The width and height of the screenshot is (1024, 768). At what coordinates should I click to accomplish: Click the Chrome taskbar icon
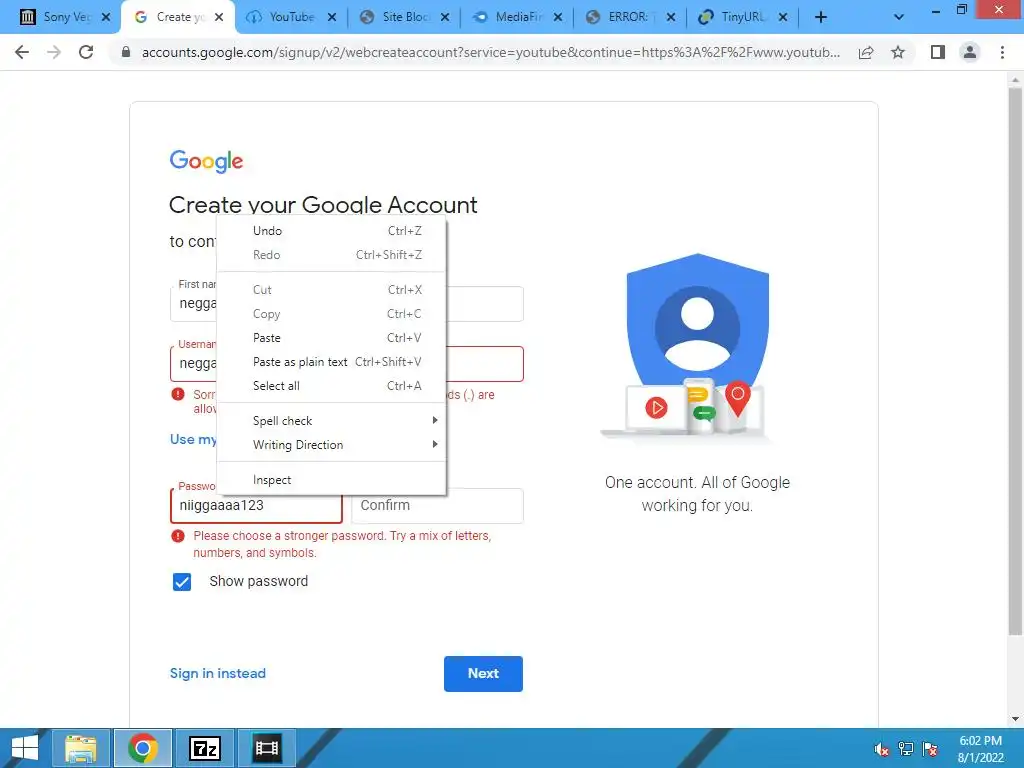pyautogui.click(x=143, y=748)
